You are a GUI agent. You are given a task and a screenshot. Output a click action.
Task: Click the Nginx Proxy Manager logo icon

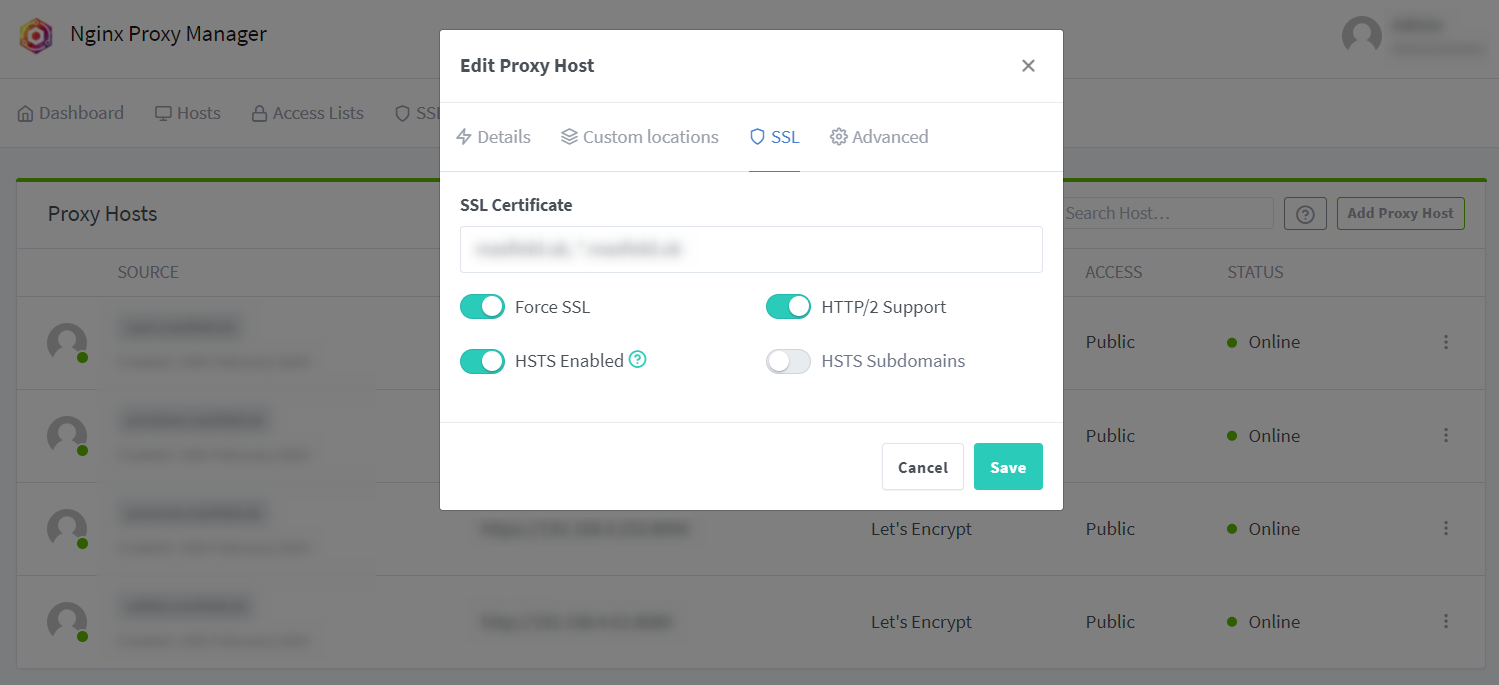point(36,35)
